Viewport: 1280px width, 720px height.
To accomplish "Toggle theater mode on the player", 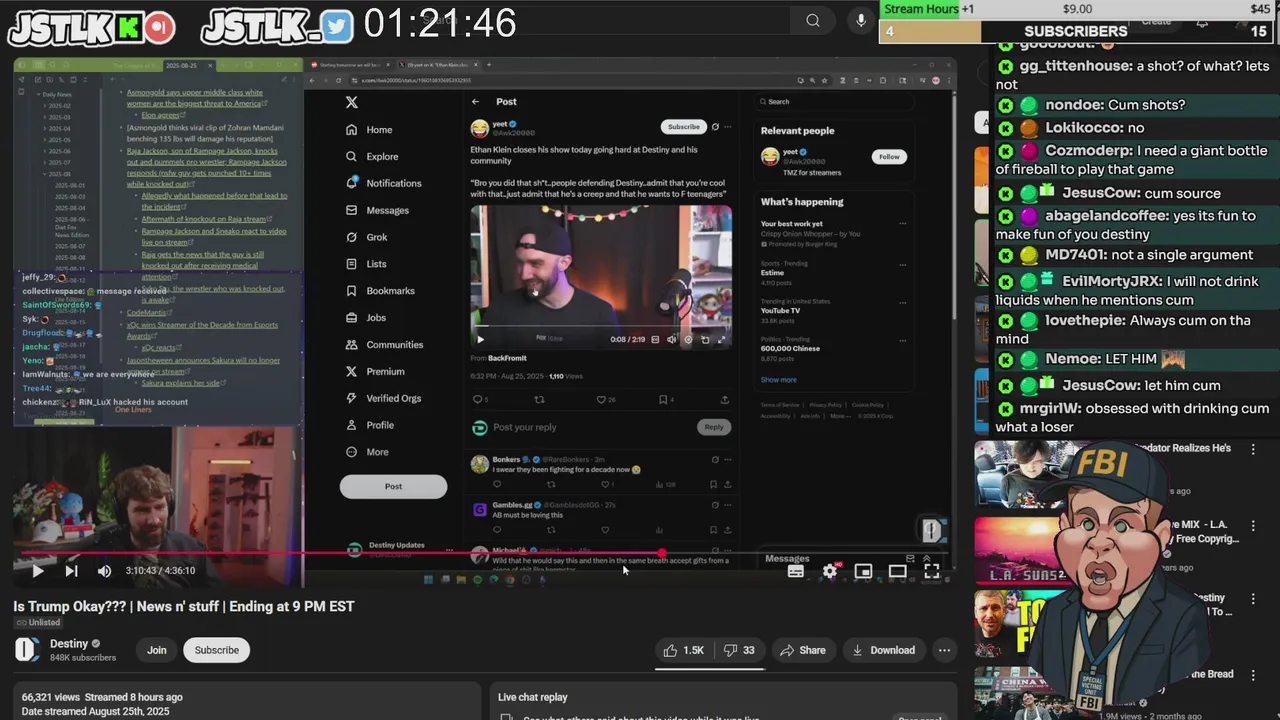I will pos(897,571).
